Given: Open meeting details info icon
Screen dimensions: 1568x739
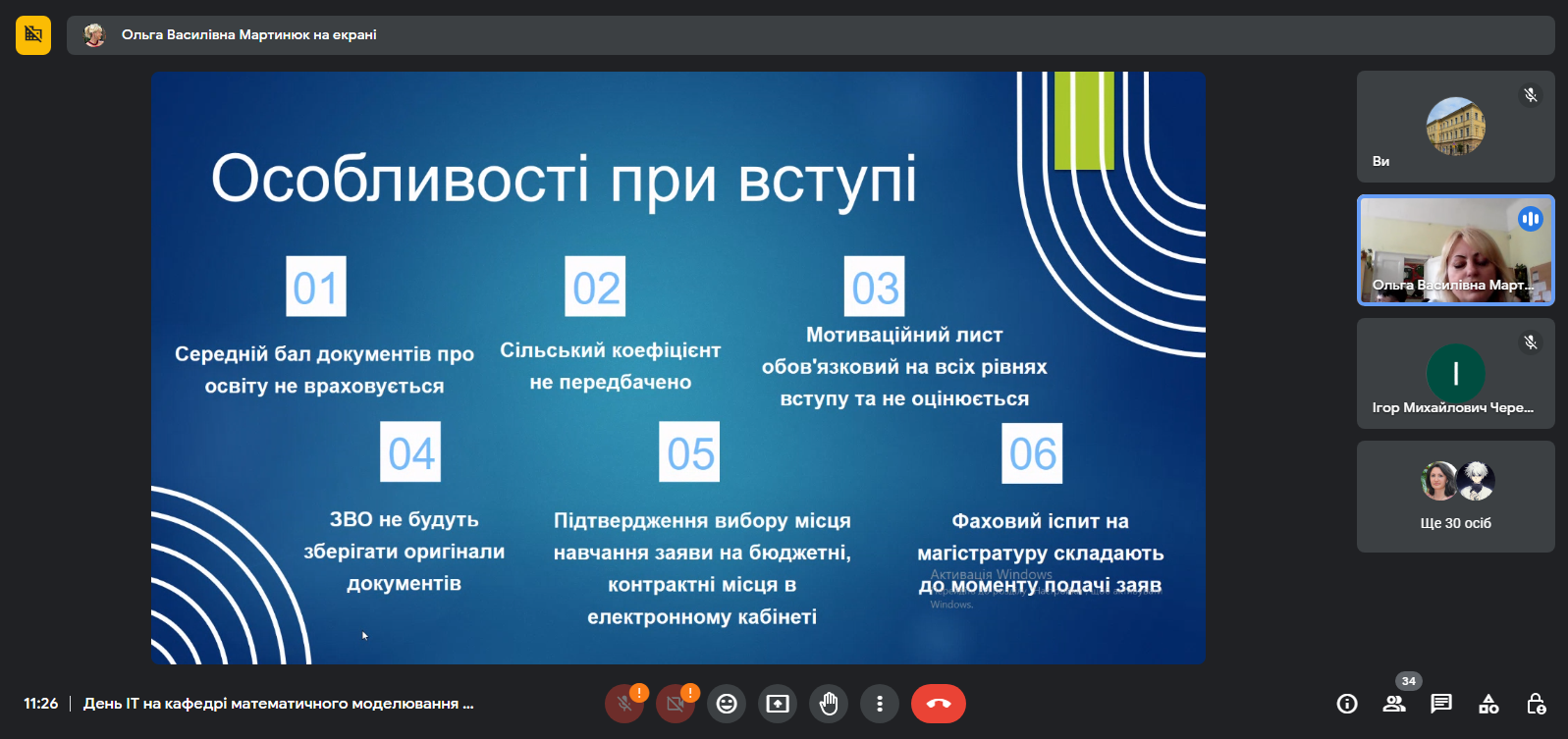Looking at the screenshot, I should click(x=1347, y=704).
